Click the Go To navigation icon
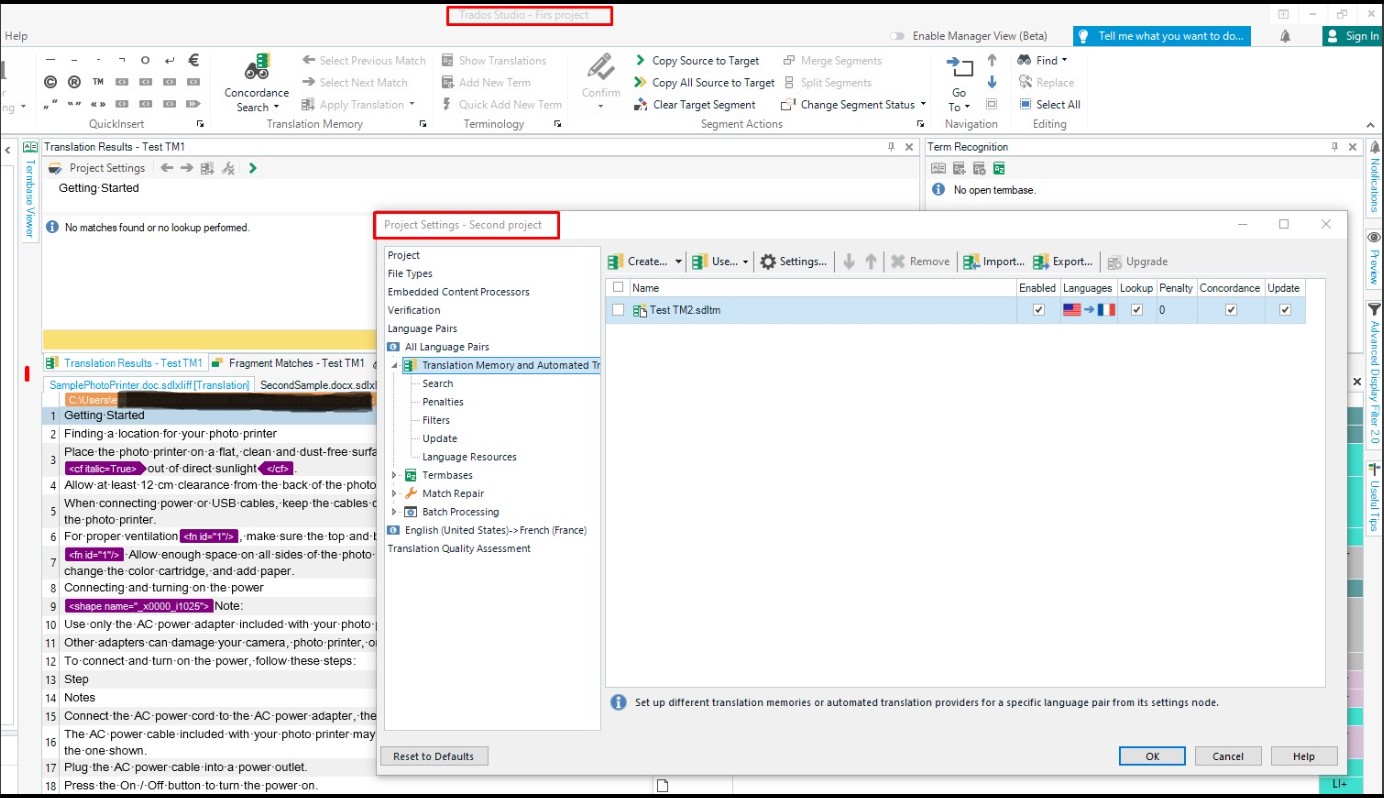1384x798 pixels. (959, 67)
